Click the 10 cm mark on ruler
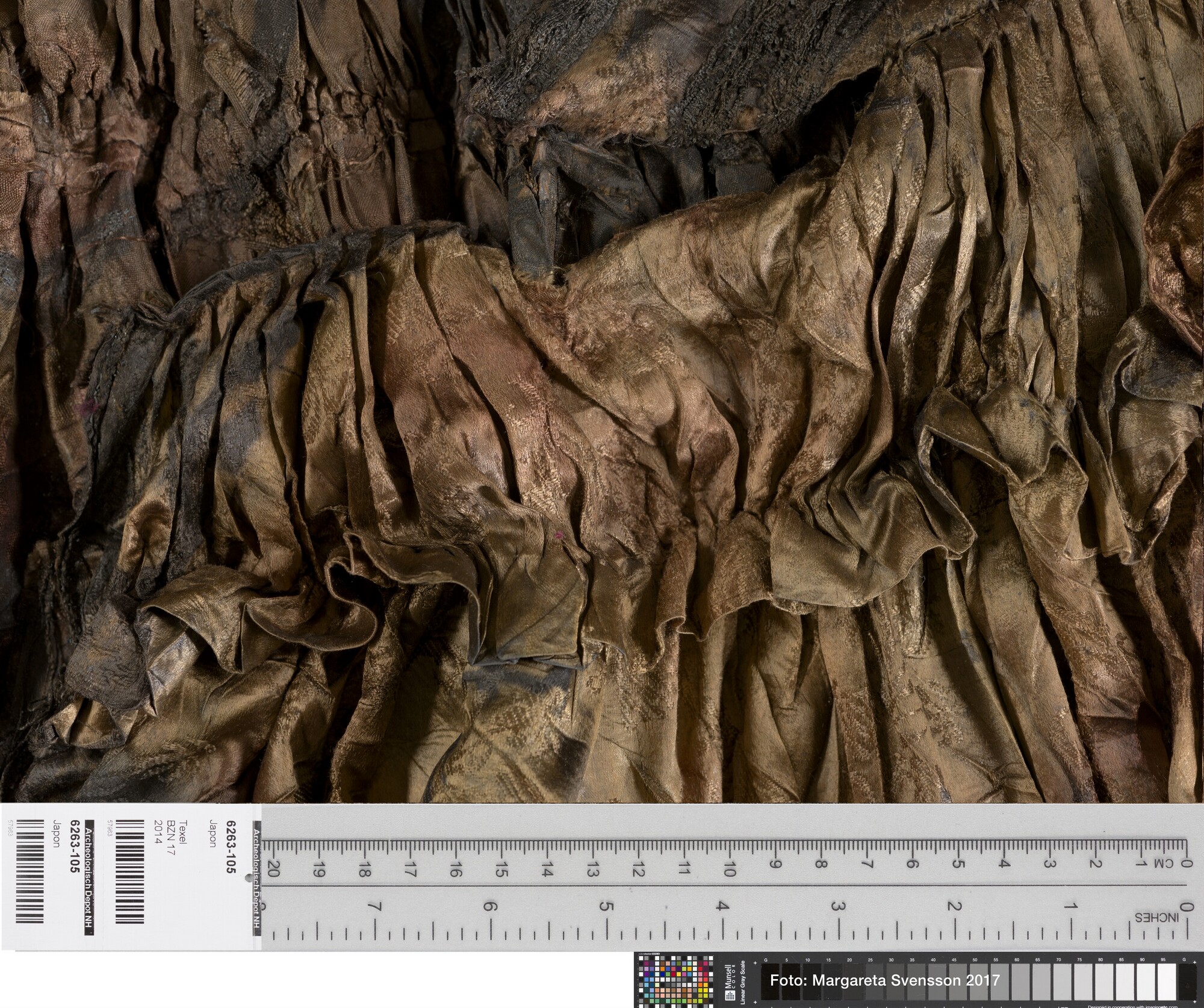Screen dimensions: 1204x1008 click(x=730, y=869)
